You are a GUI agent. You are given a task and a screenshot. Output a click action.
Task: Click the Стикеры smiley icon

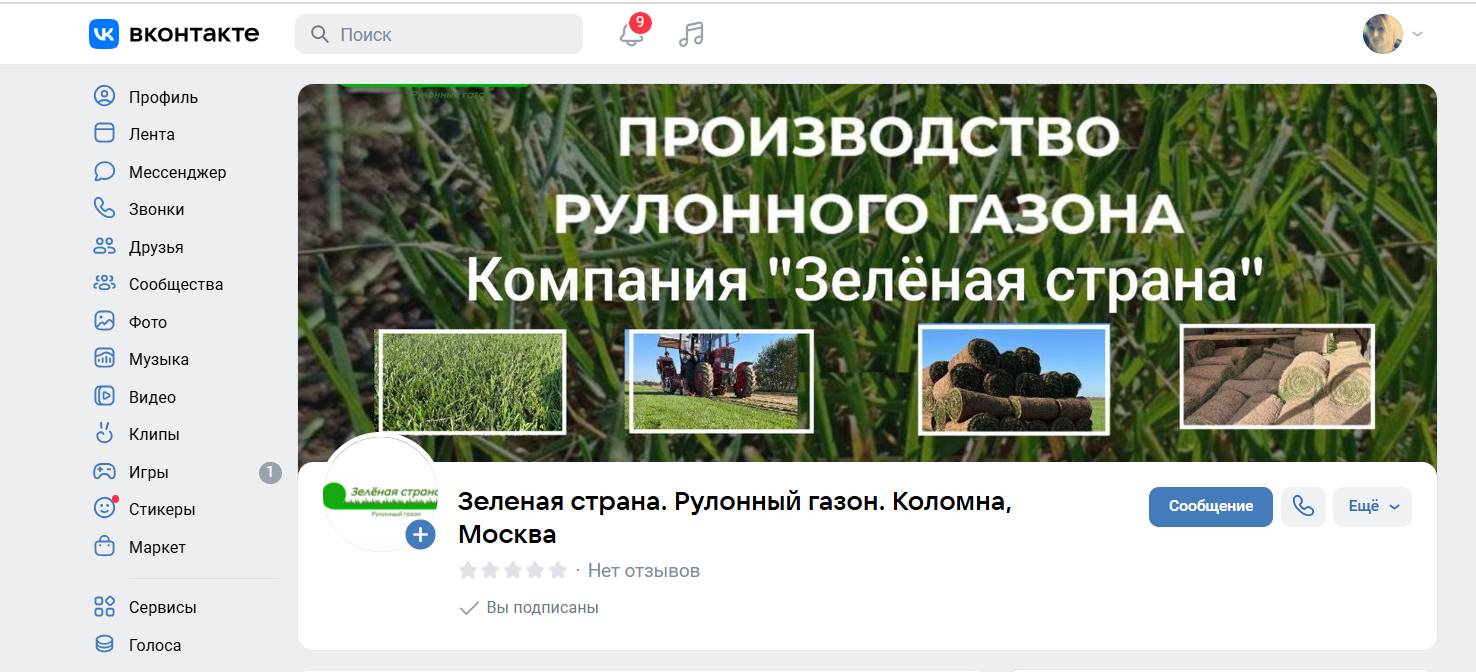tap(105, 509)
